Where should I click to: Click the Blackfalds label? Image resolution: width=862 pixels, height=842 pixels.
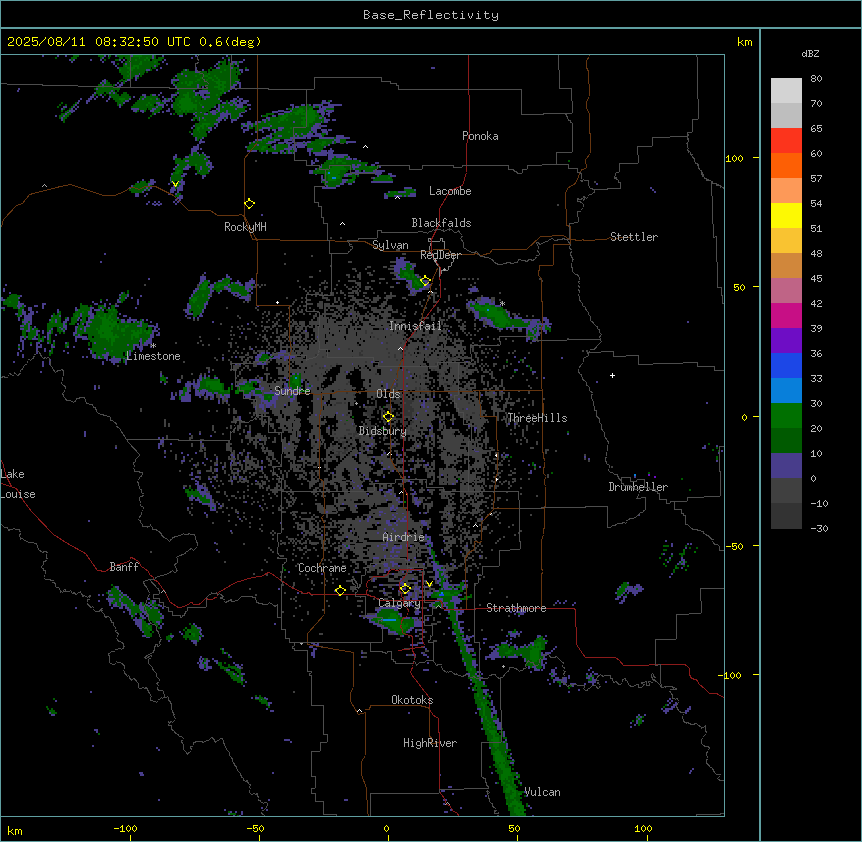[x=441, y=223]
